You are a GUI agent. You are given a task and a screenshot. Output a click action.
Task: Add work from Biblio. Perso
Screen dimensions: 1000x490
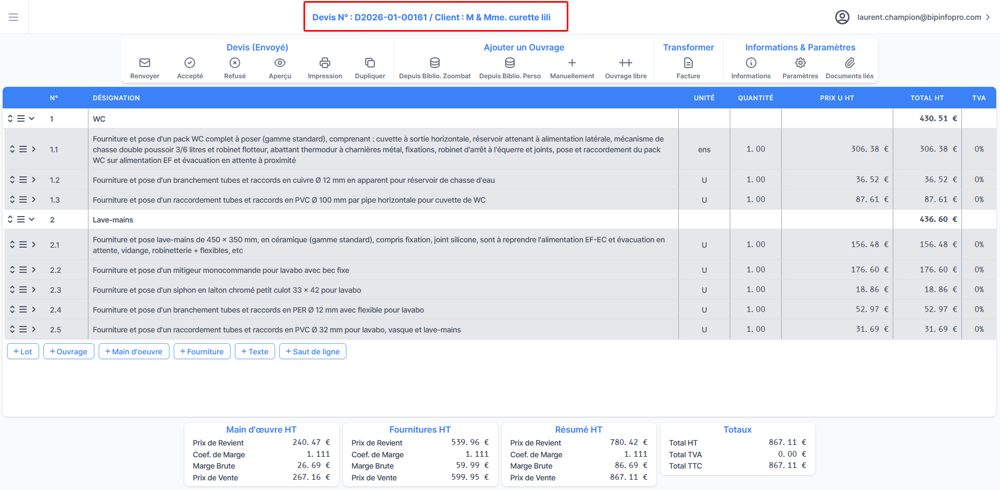tap(510, 63)
